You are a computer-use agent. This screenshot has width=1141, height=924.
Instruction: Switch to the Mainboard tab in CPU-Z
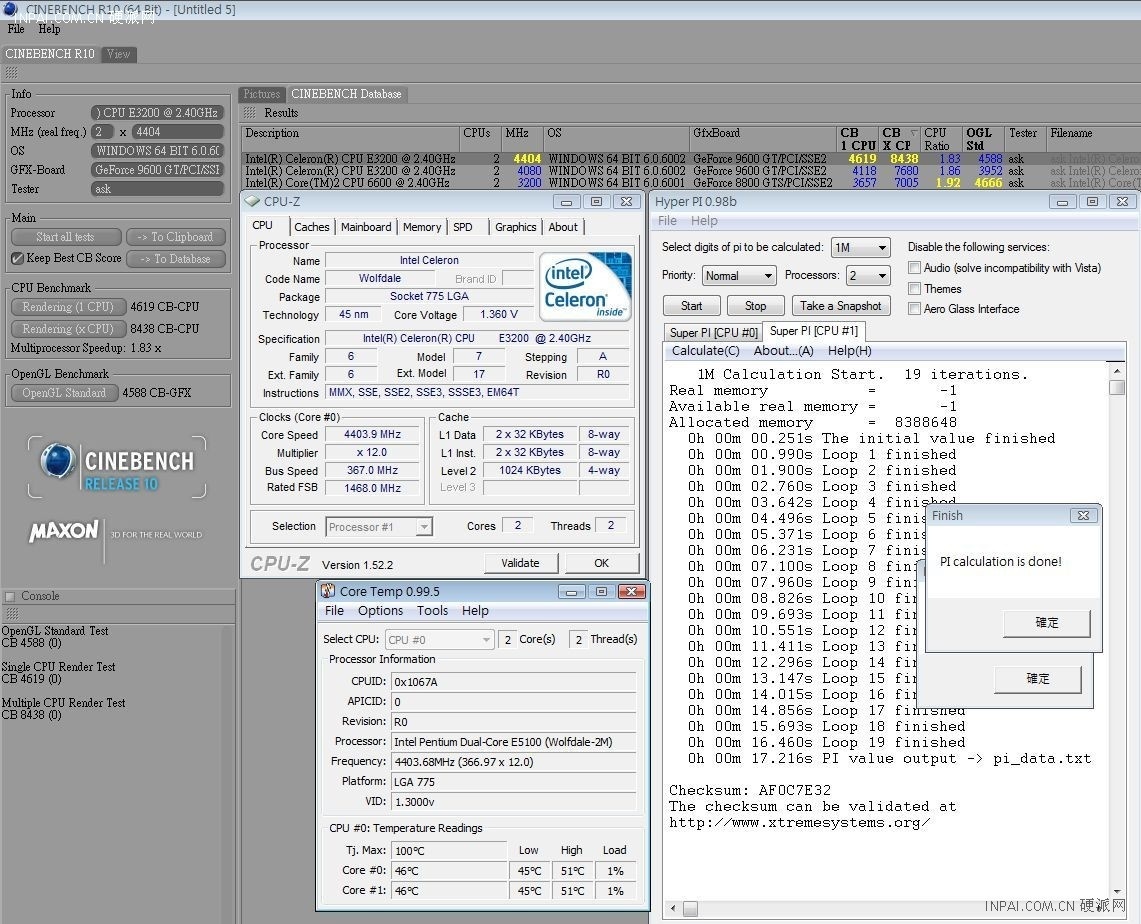(x=366, y=227)
